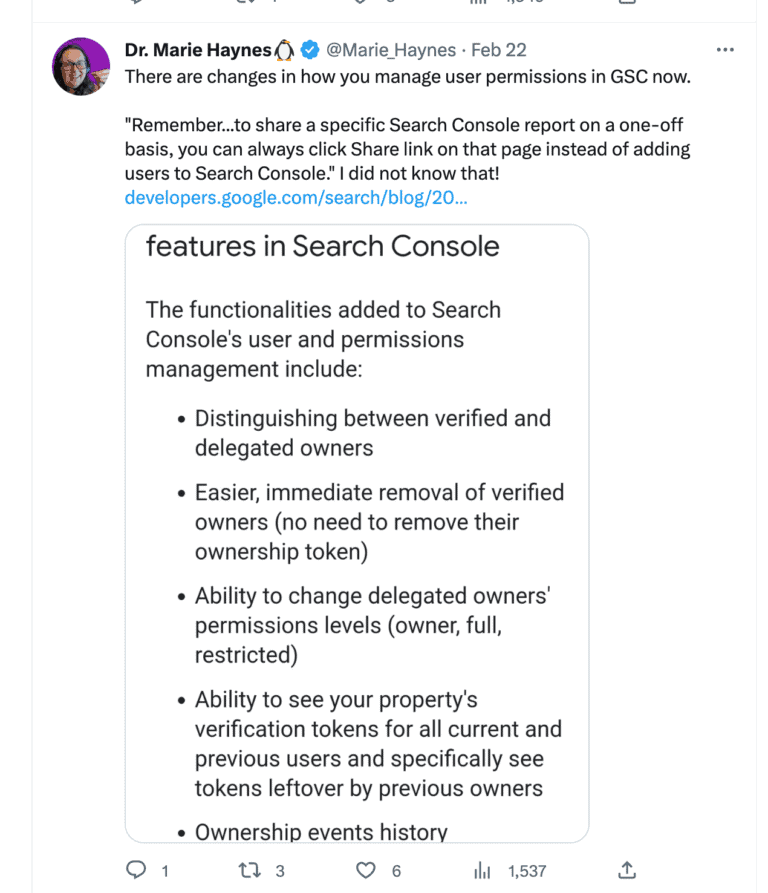Click the blue verified badge
Viewport: 768px width, 893px height.
point(311,50)
